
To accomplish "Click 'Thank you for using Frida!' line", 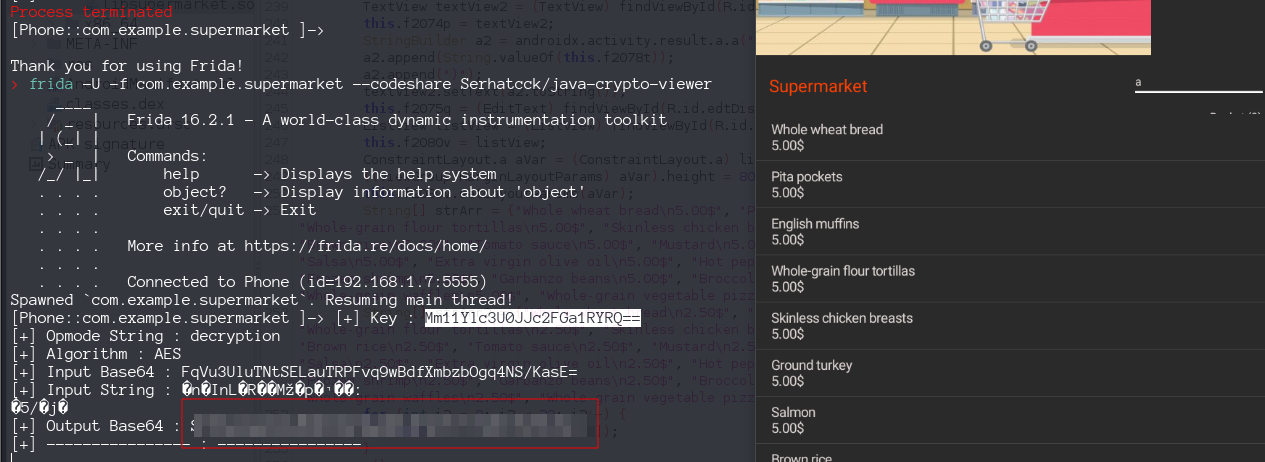I will click(127, 66).
